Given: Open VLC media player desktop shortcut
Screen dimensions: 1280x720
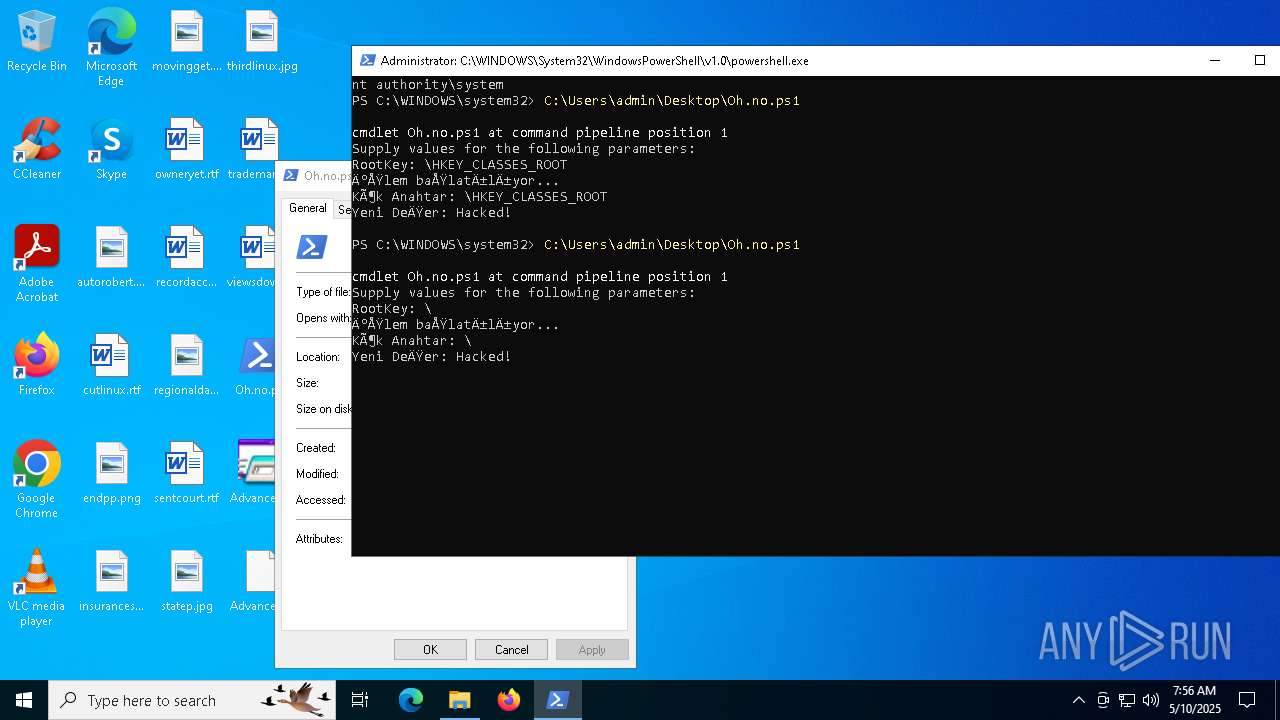Looking at the screenshot, I should (37, 588).
